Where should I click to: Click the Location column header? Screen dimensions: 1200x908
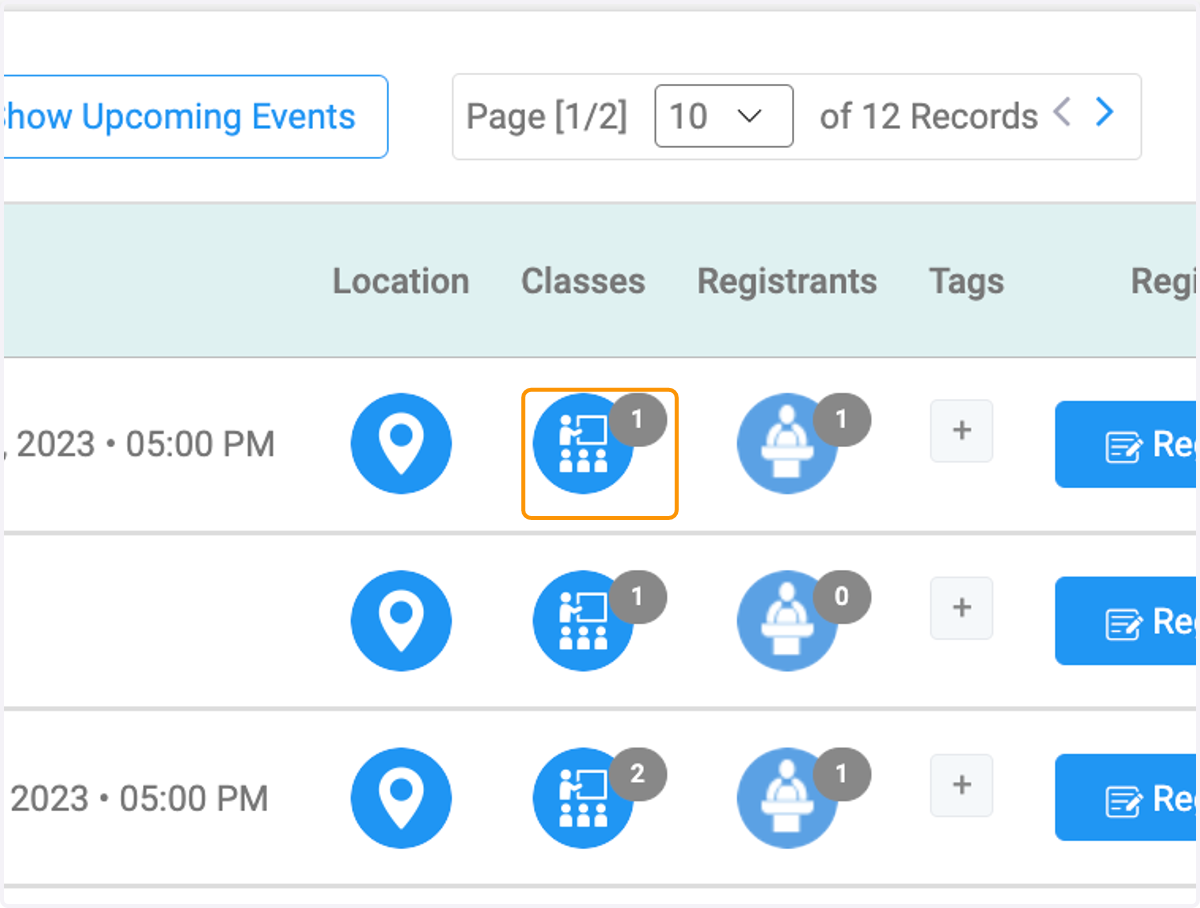[401, 281]
